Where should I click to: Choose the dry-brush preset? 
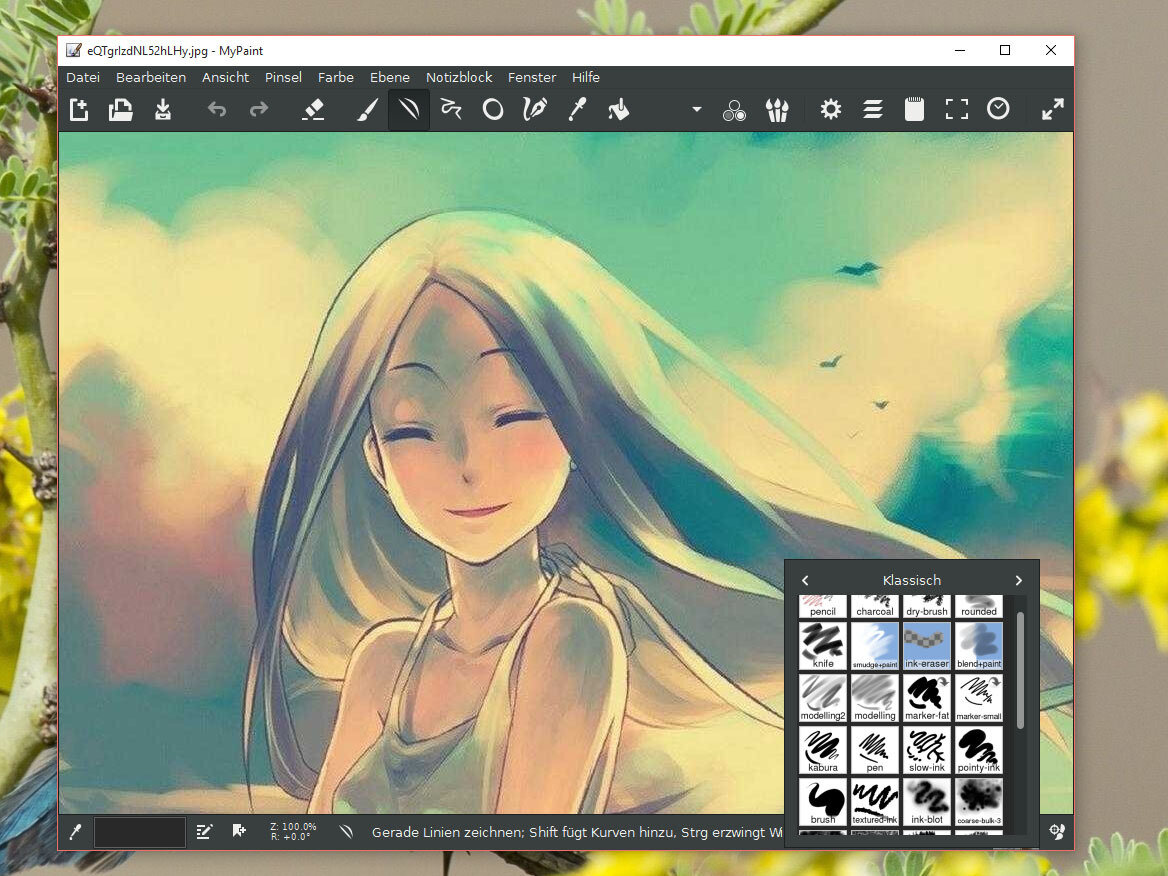click(927, 606)
